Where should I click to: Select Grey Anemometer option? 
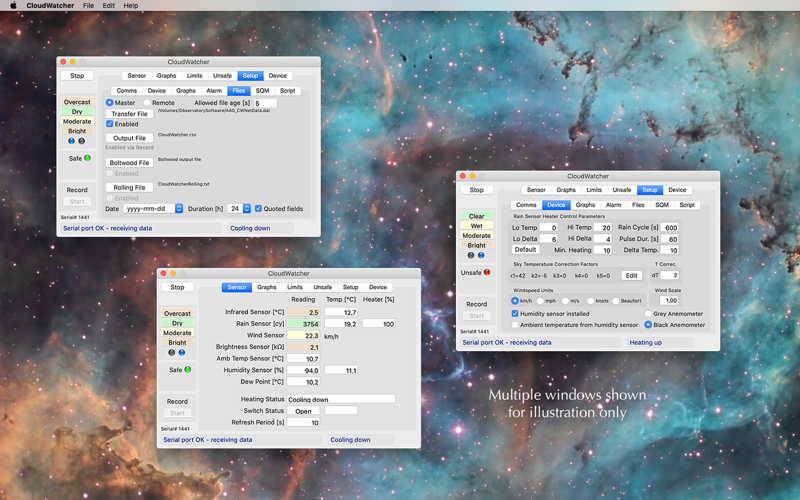(x=648, y=314)
